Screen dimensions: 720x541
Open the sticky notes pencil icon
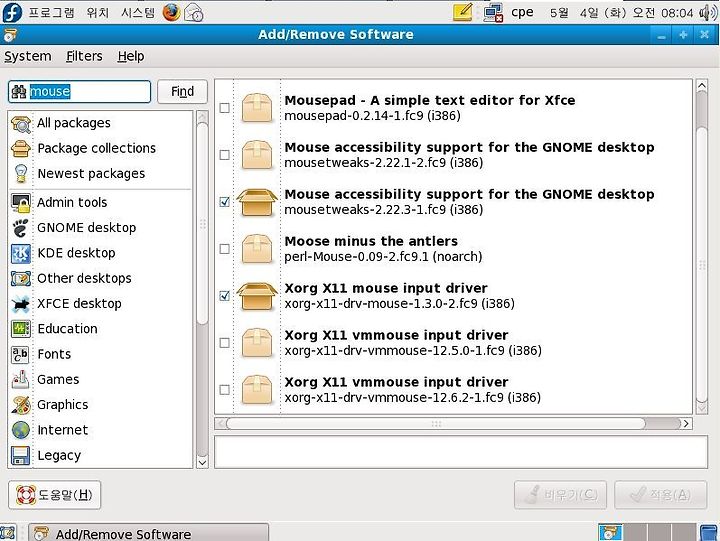(x=462, y=12)
